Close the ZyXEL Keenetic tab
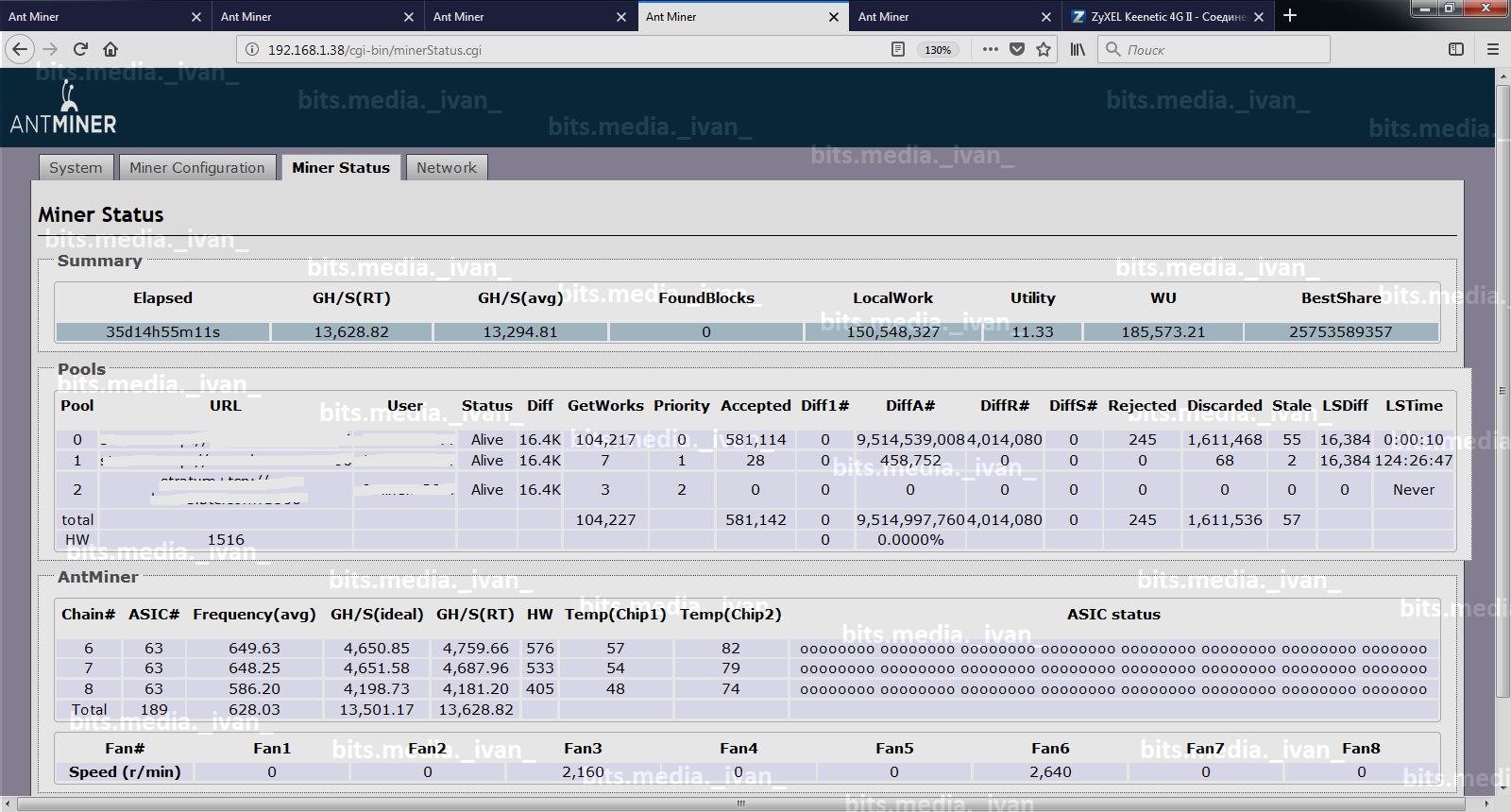 1259,17
